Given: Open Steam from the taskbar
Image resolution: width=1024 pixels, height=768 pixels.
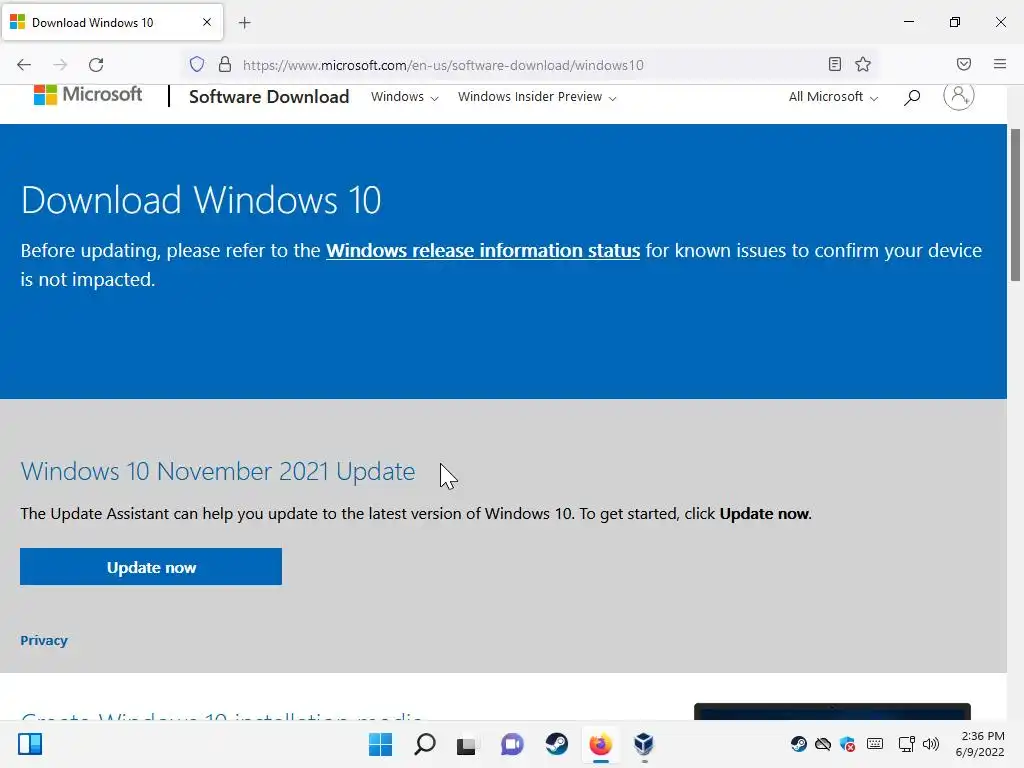Looking at the screenshot, I should 556,744.
